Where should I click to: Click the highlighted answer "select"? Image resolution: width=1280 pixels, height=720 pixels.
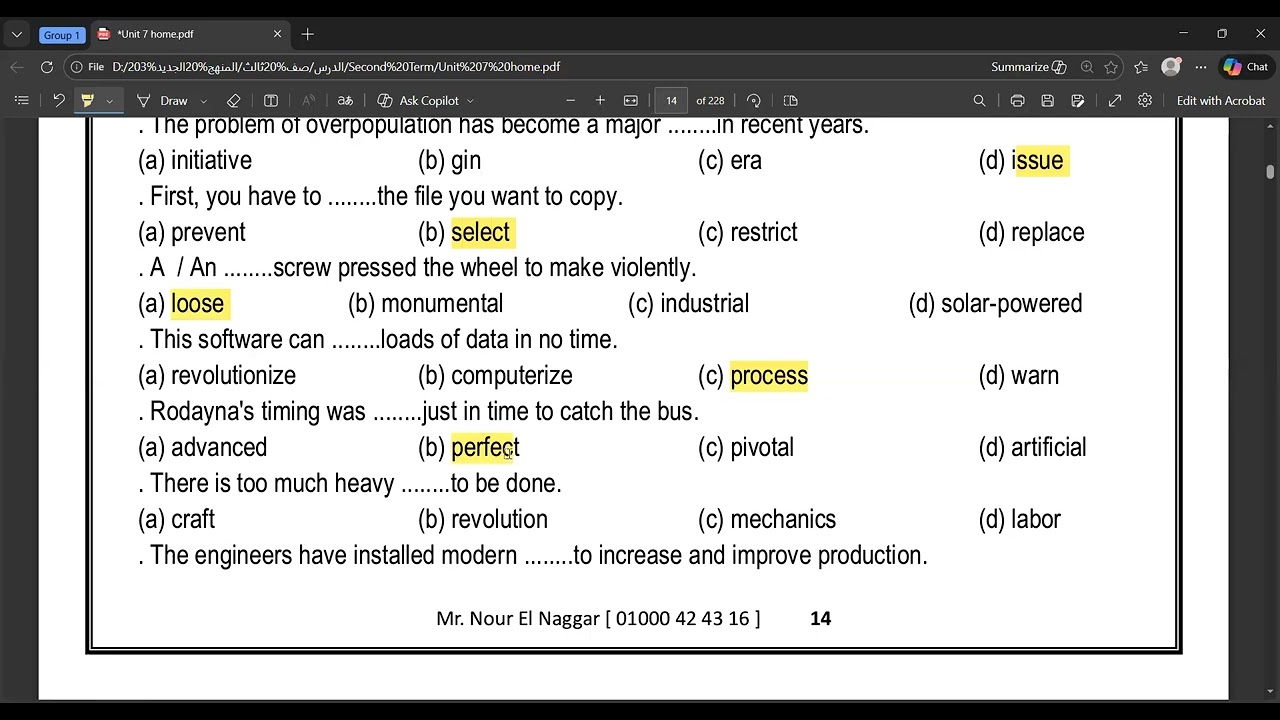point(481,232)
